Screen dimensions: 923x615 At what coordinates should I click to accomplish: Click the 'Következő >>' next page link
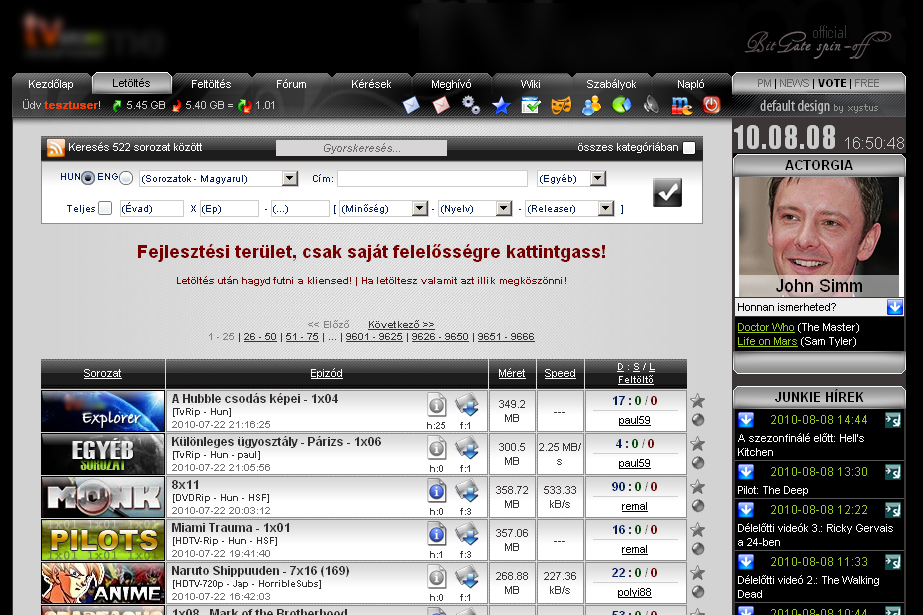pyautogui.click(x=401, y=324)
